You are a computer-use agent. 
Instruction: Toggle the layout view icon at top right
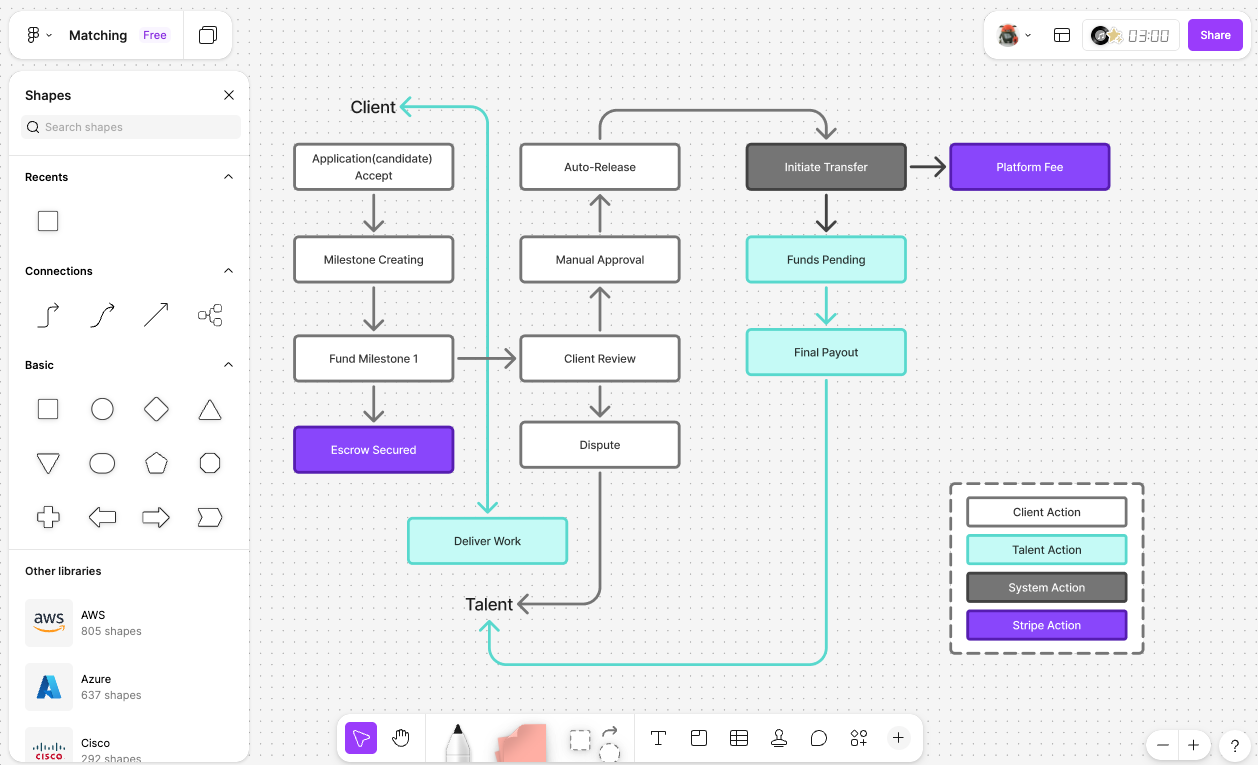click(1062, 35)
